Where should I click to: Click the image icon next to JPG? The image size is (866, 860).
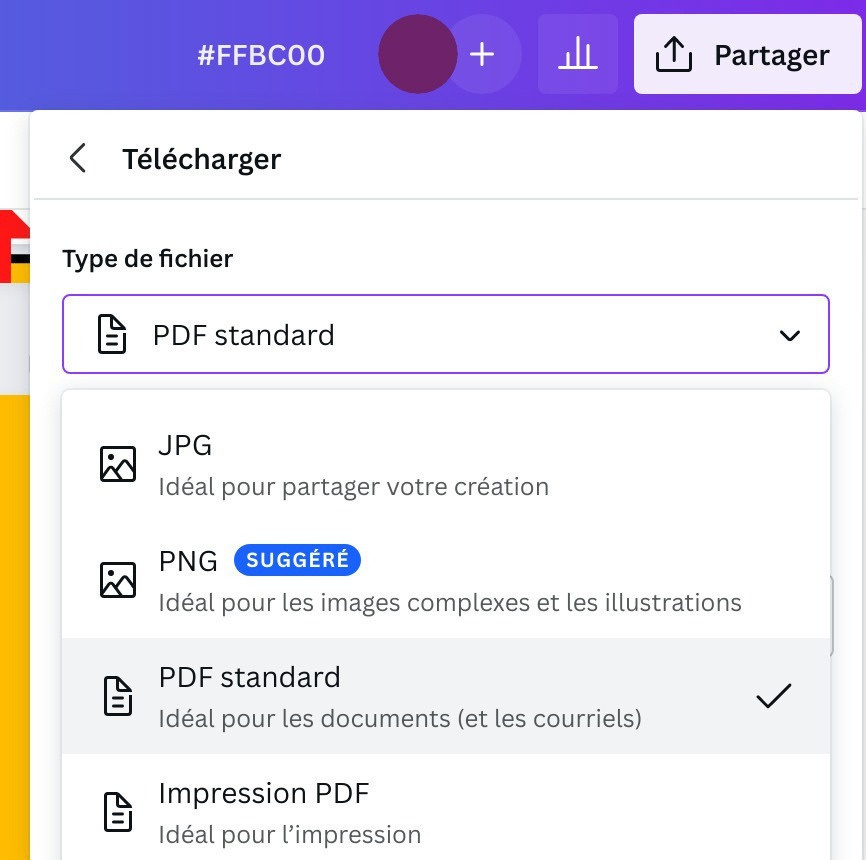[118, 464]
